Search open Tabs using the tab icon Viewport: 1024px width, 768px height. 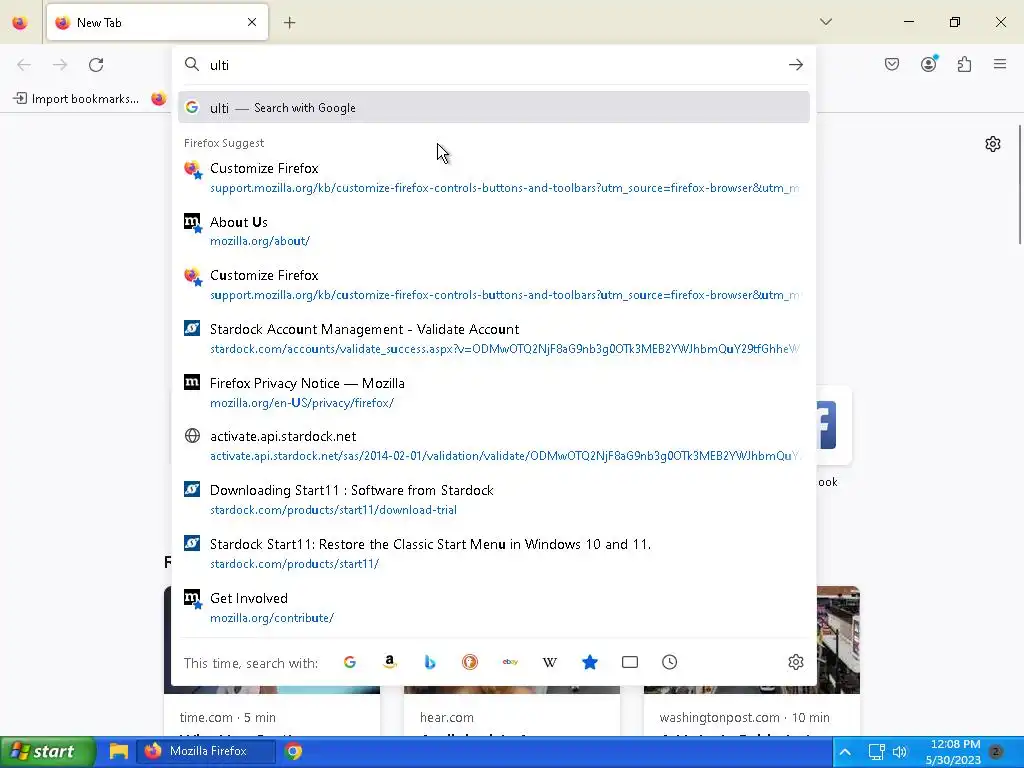[630, 662]
